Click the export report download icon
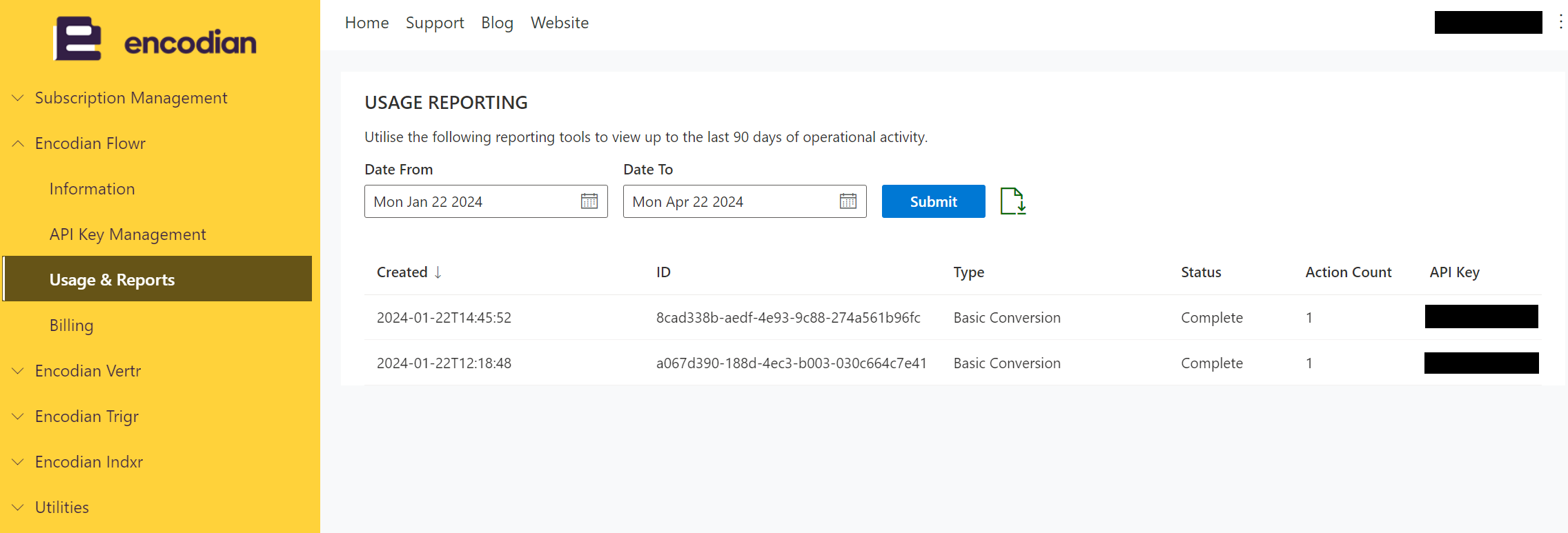1568x533 pixels. 1012,201
